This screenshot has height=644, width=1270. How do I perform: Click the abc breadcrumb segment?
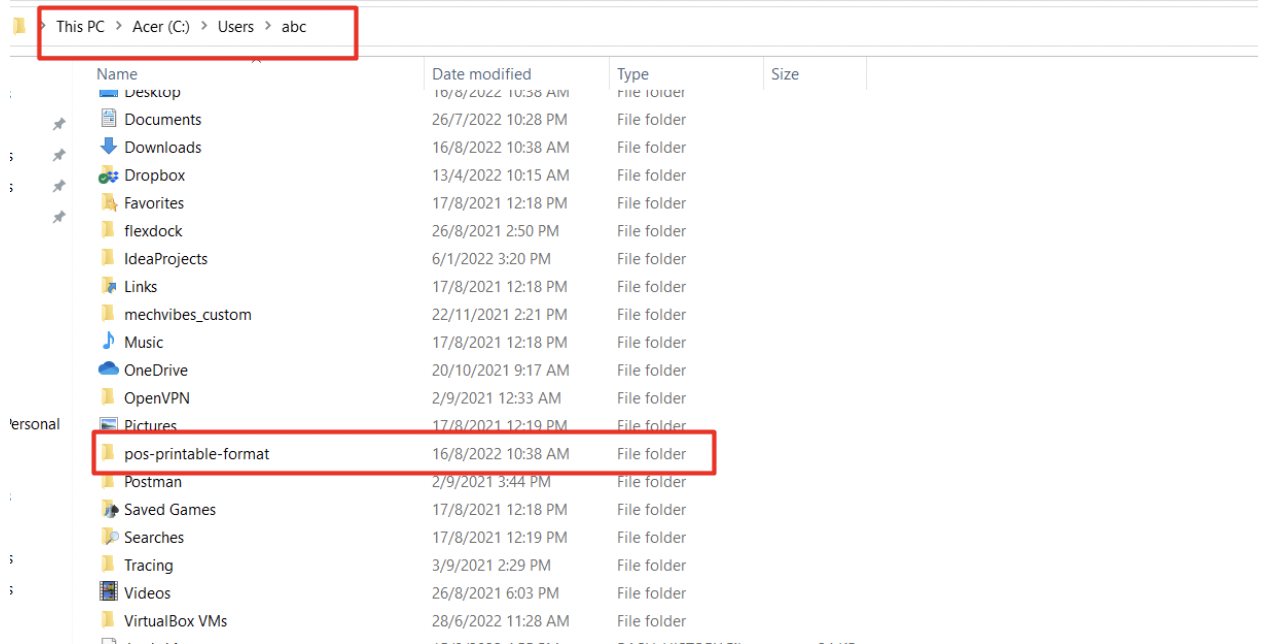294,27
